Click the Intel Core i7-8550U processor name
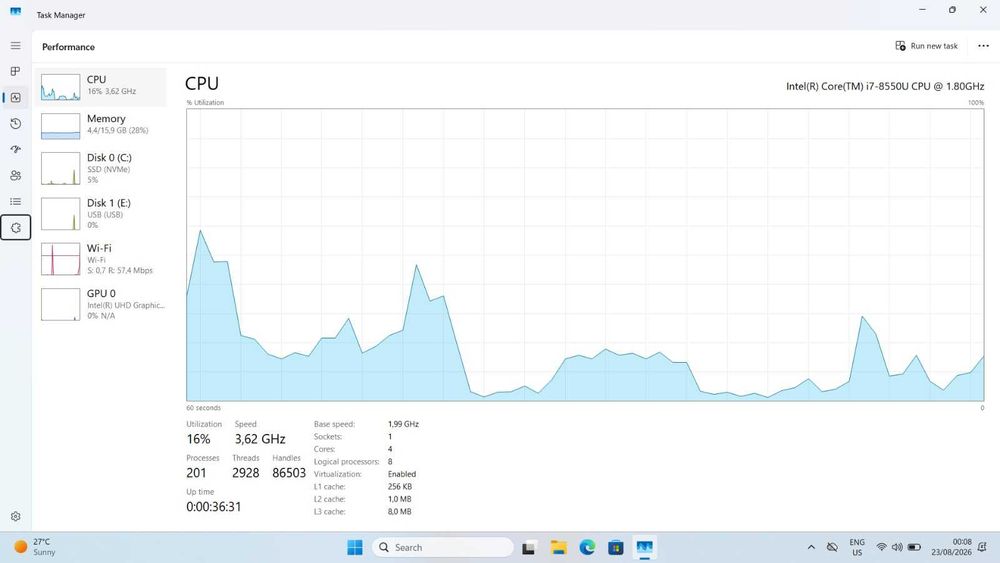The height and width of the screenshot is (563, 1000). [x=885, y=86]
